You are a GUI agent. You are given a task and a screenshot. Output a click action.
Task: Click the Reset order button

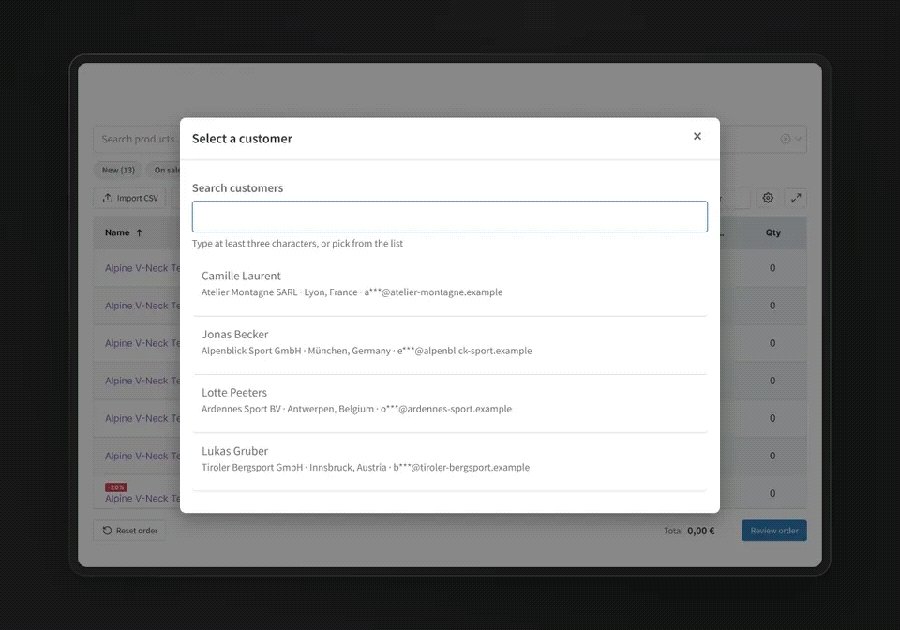click(130, 530)
